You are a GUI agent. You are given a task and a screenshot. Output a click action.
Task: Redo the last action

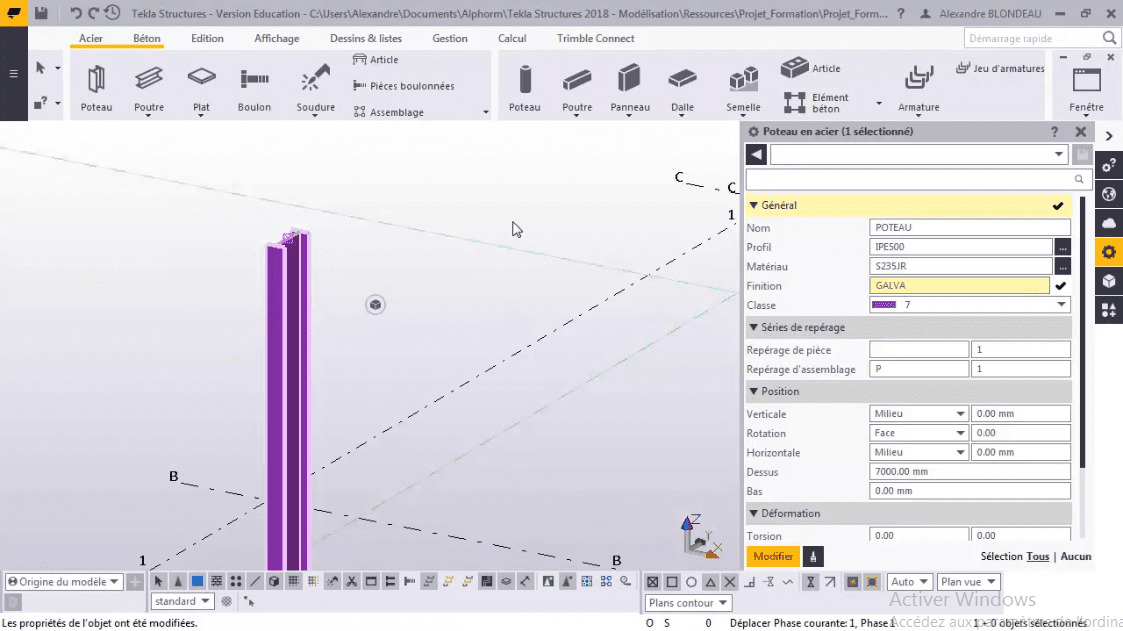point(93,13)
